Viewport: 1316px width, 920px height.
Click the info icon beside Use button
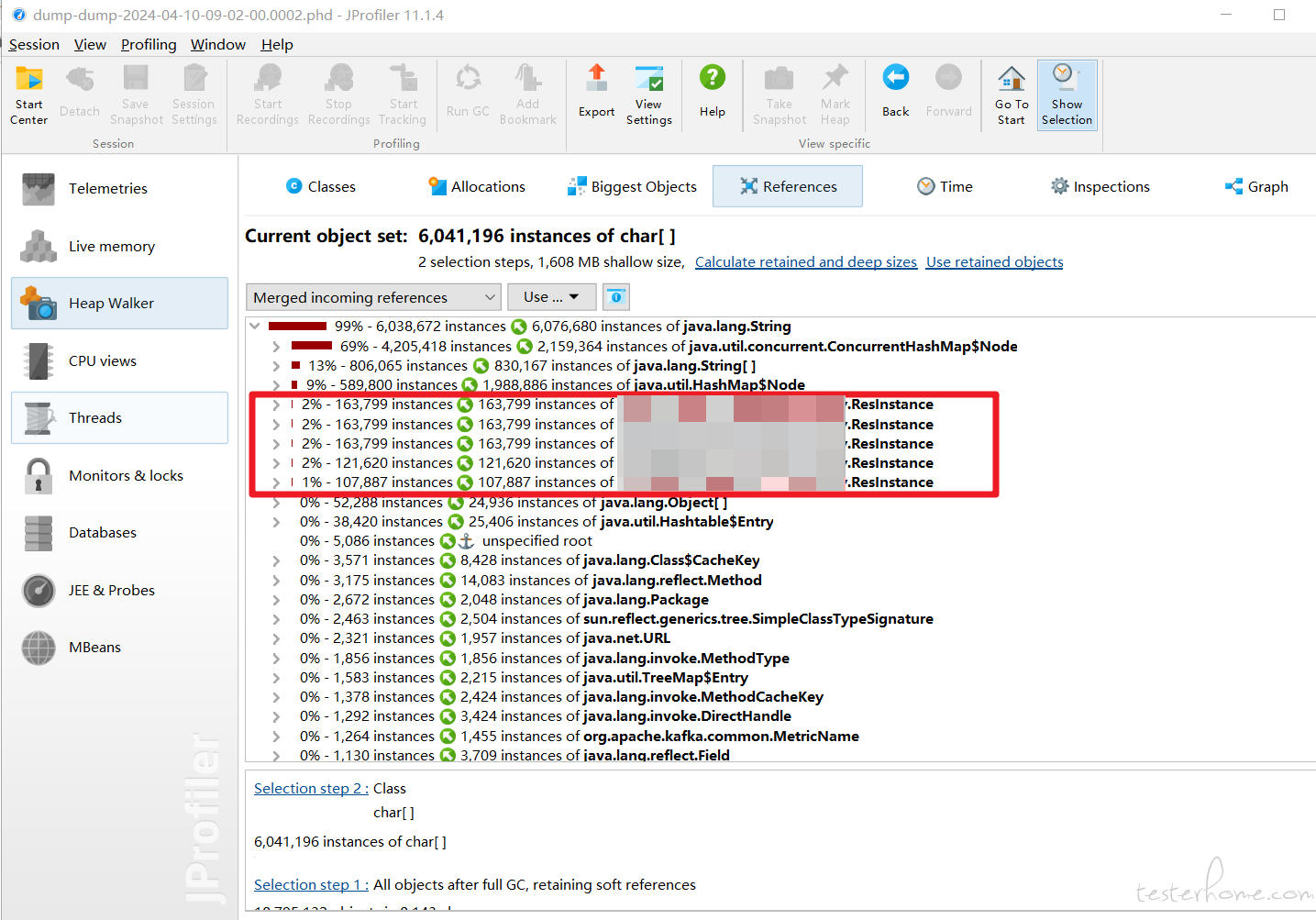pos(616,297)
